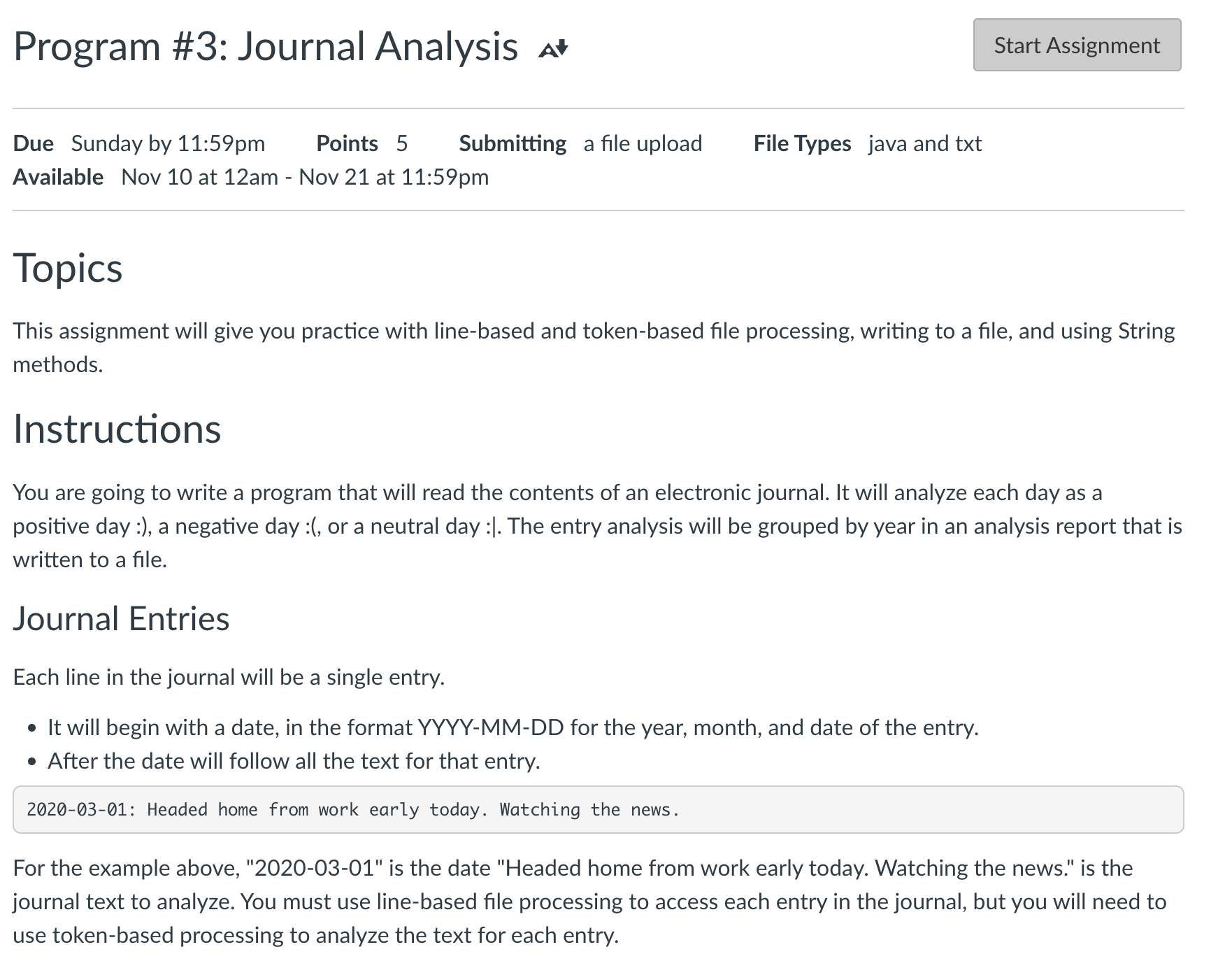Click the File Types java and txt text
This screenshot has width=1232, height=975.
pyautogui.click(x=867, y=143)
